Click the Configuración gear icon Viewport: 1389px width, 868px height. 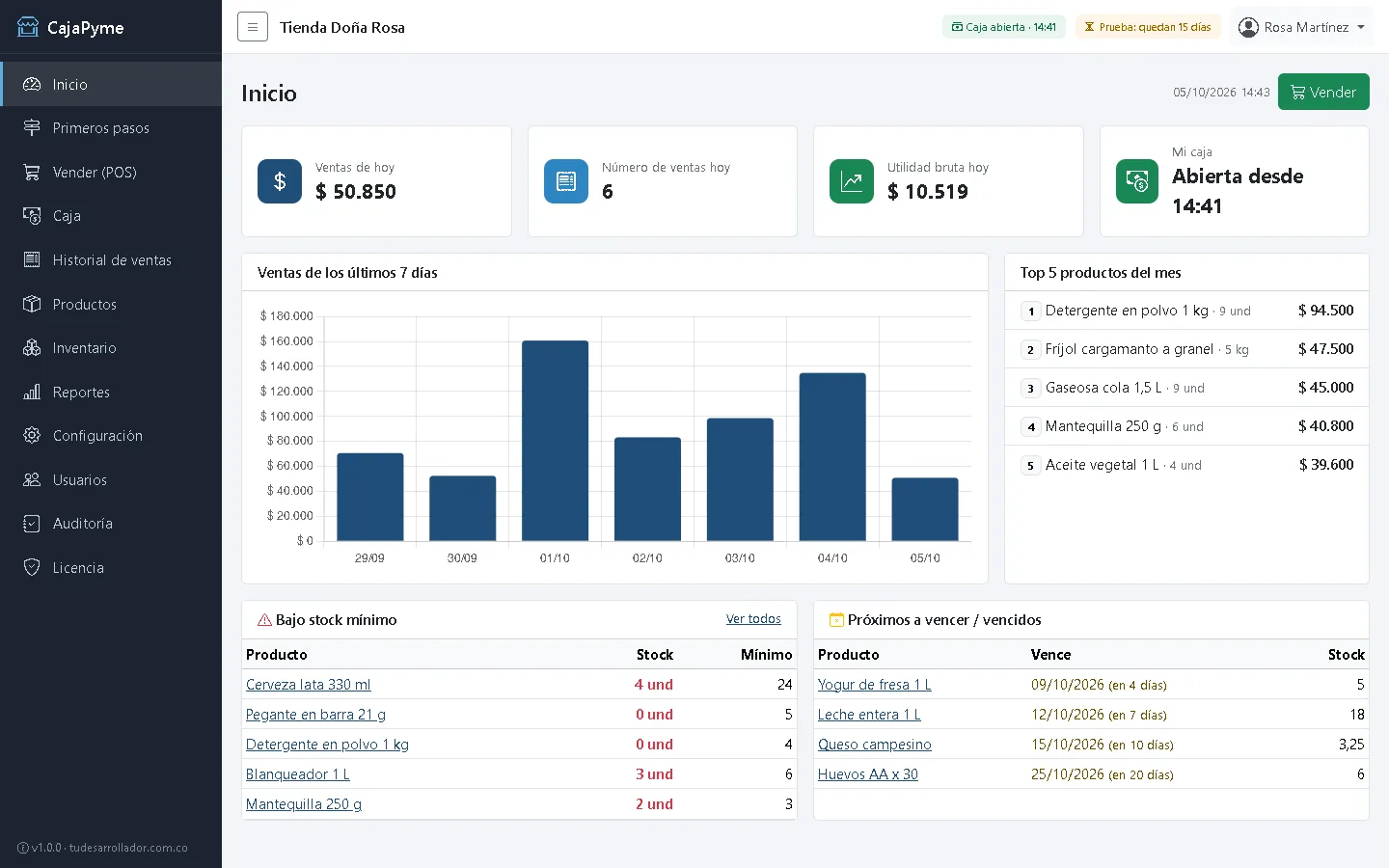(x=32, y=435)
